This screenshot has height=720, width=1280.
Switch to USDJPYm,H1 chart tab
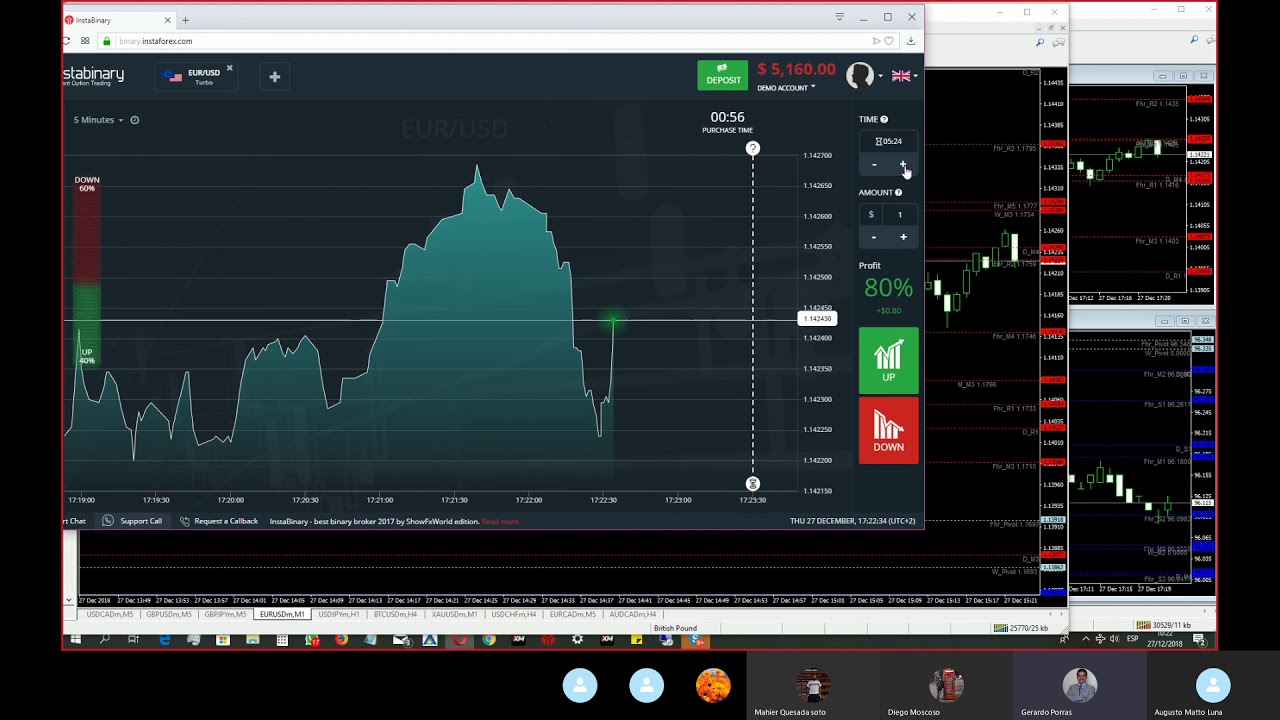[x=339, y=614]
